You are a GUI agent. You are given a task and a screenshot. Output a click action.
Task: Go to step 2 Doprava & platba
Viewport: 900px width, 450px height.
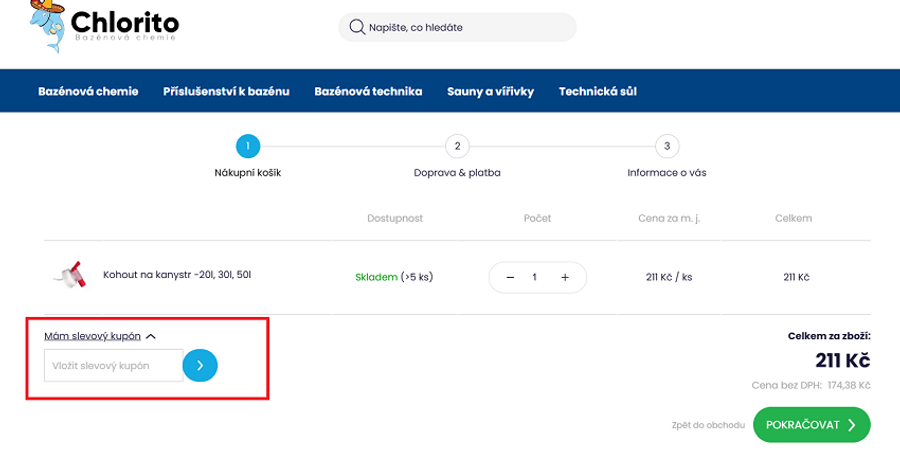(x=457, y=146)
